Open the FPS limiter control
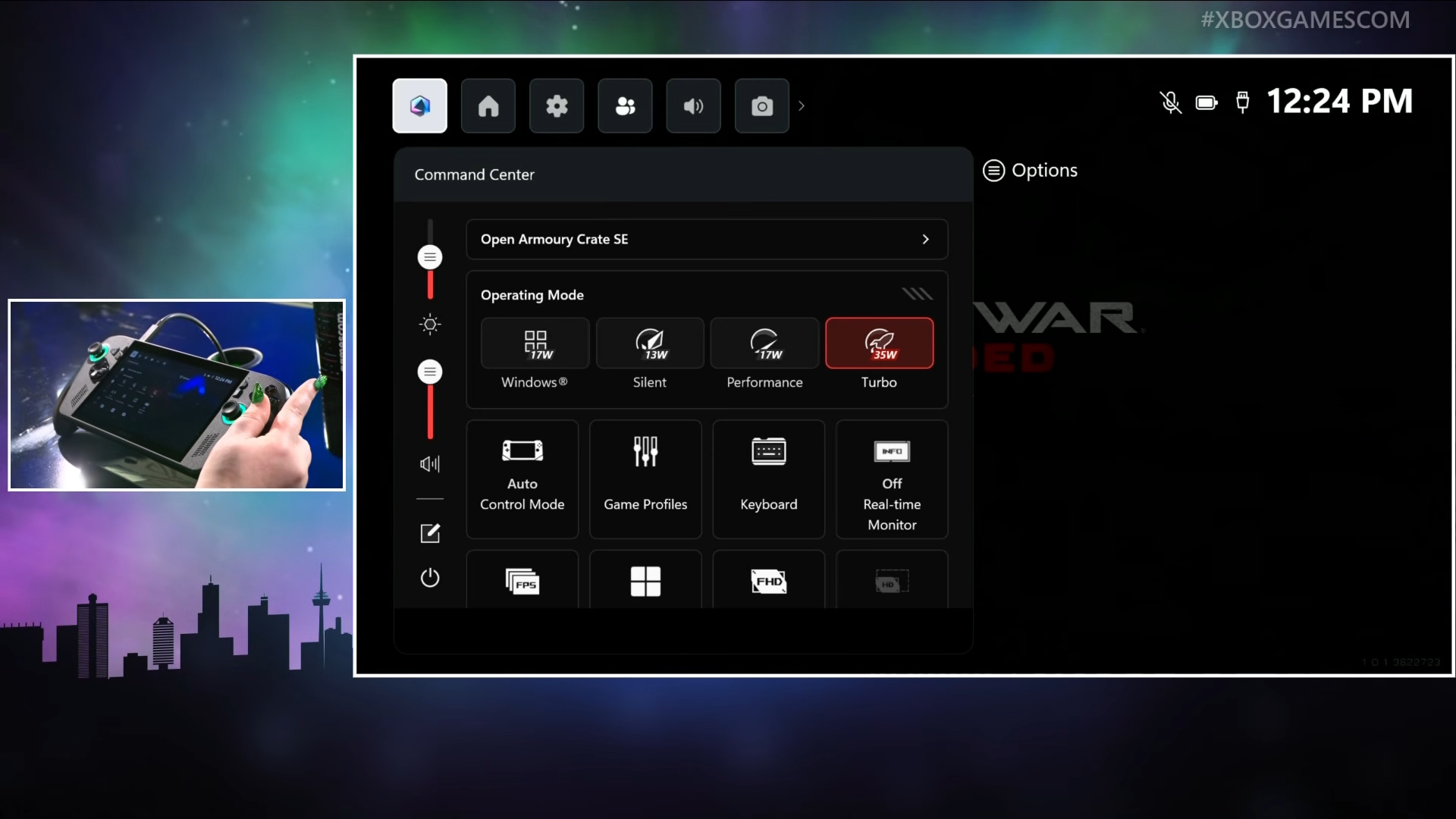 pyautogui.click(x=522, y=581)
